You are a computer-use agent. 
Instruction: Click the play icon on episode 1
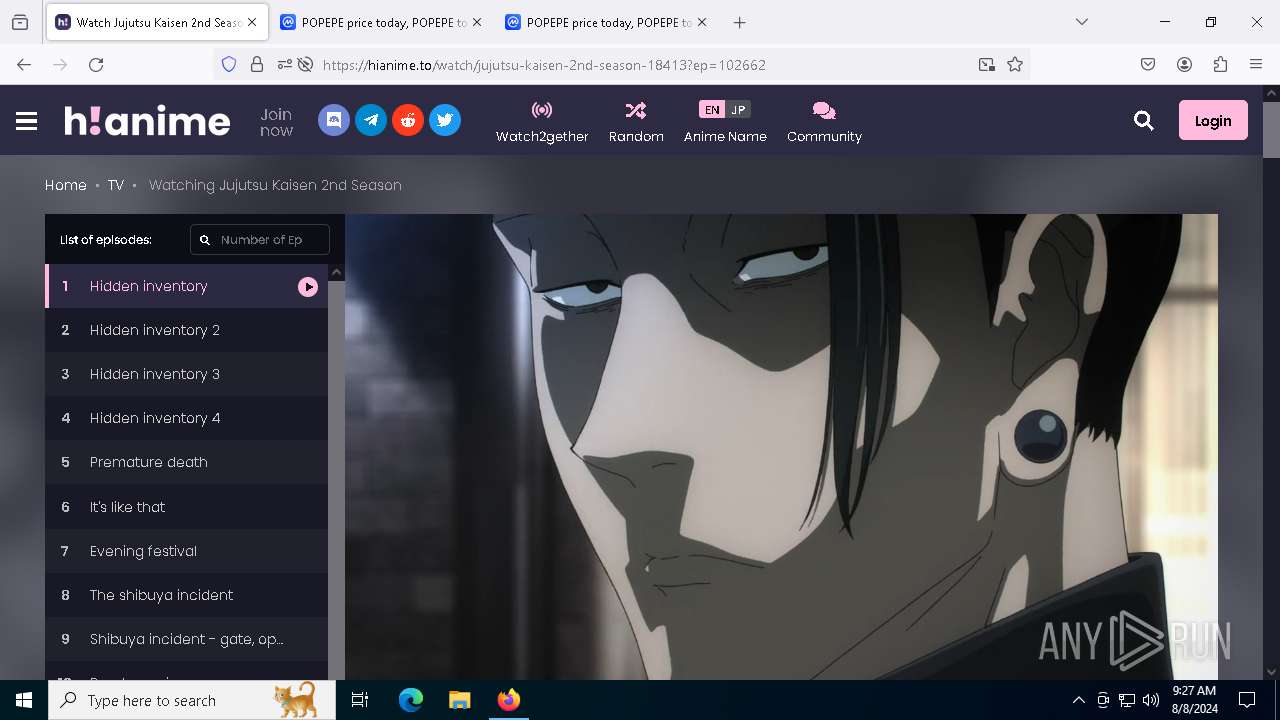(308, 287)
